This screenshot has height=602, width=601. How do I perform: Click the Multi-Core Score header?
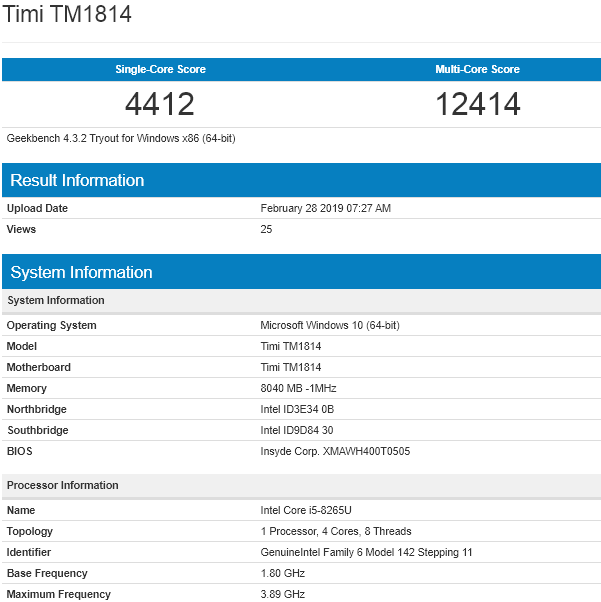coord(477,69)
